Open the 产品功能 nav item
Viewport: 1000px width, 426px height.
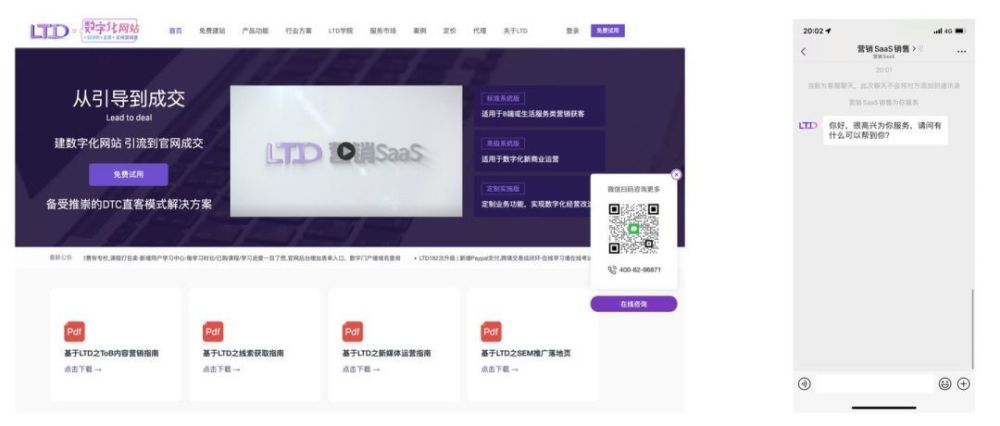pyautogui.click(x=255, y=31)
